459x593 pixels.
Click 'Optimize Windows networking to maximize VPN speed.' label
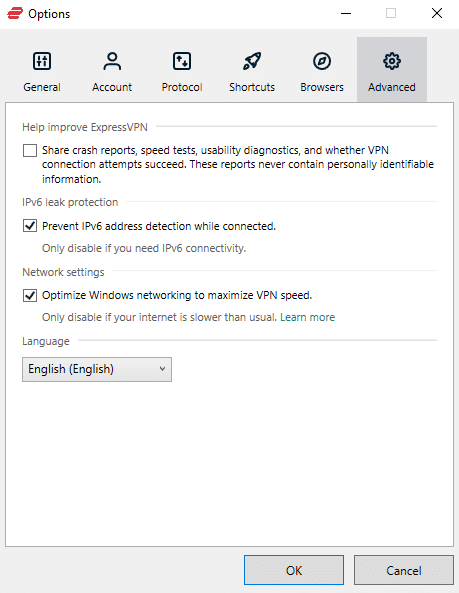pyautogui.click(x=177, y=295)
